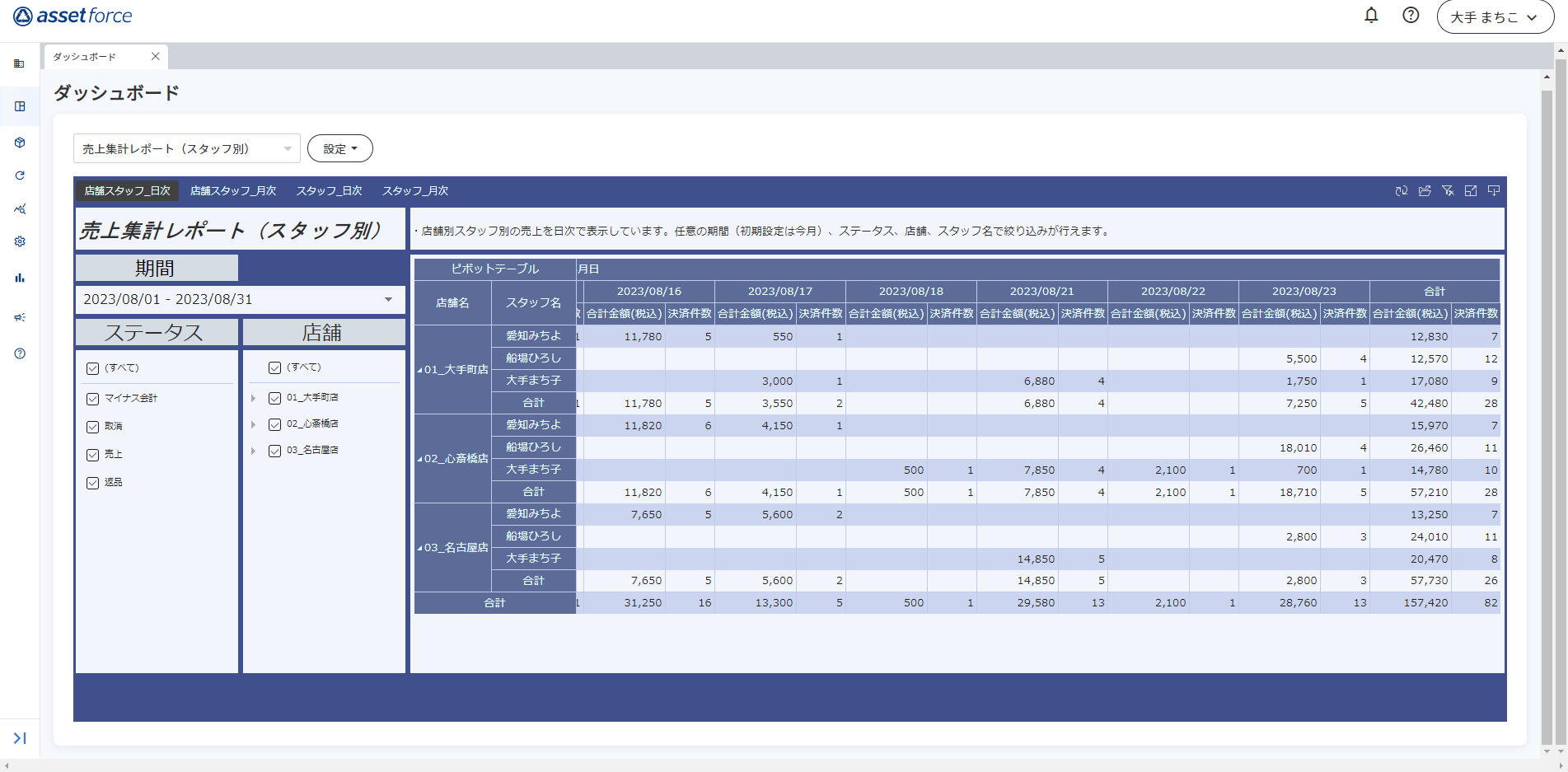Image resolution: width=1568 pixels, height=772 pixels.
Task: Click the clear filters funnel icon
Action: [1448, 191]
